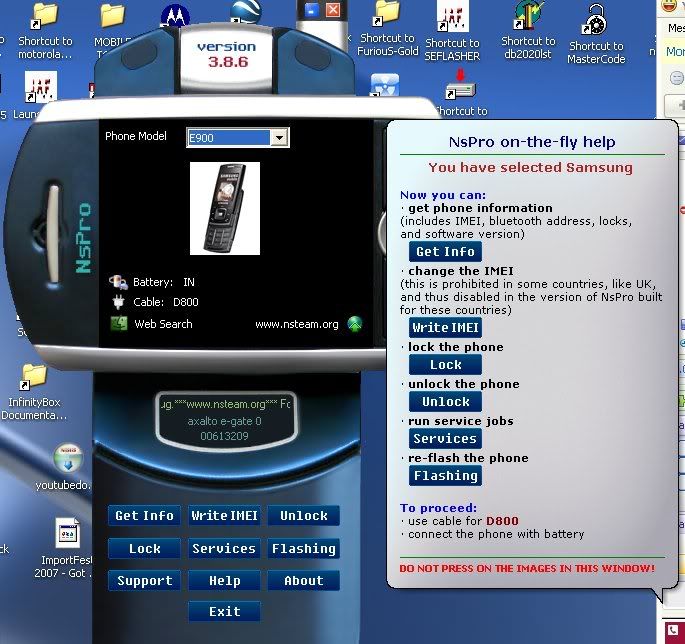Open the JAF Launcher desktop icon
The image size is (685, 644).
click(40, 87)
